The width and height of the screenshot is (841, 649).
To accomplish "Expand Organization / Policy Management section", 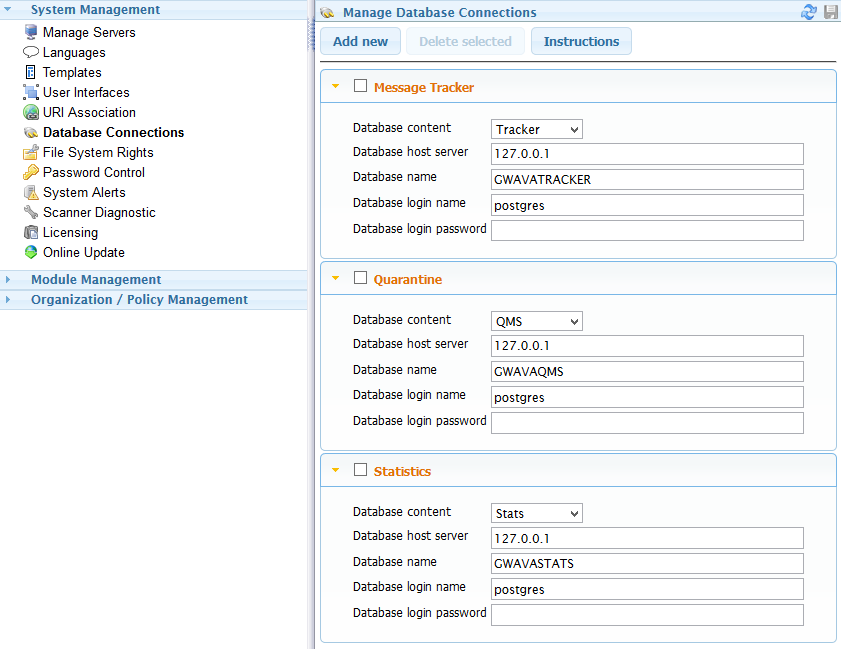I will click(x=139, y=300).
